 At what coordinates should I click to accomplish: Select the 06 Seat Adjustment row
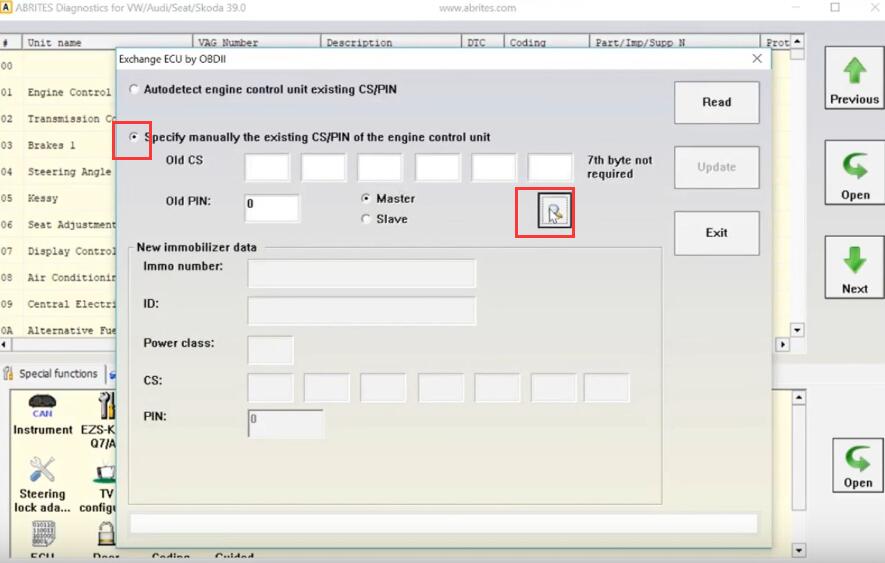point(58,225)
